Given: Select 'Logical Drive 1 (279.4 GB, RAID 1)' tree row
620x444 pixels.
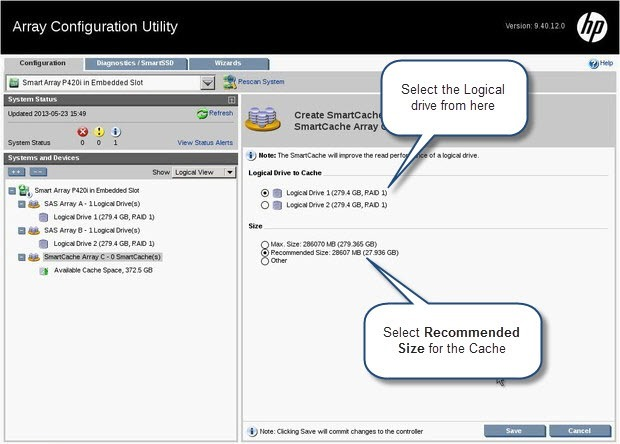Looking at the screenshot, I should 104,217.
